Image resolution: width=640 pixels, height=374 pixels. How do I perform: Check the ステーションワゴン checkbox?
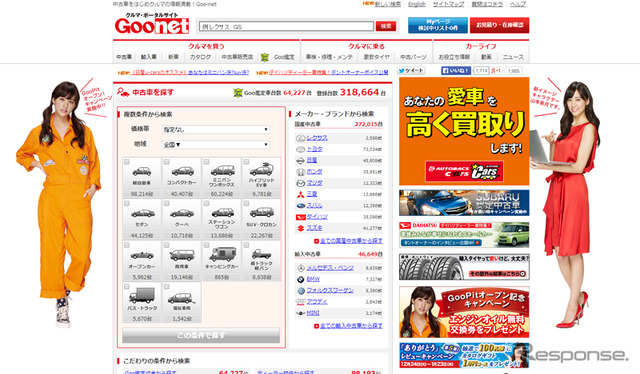tap(207, 203)
